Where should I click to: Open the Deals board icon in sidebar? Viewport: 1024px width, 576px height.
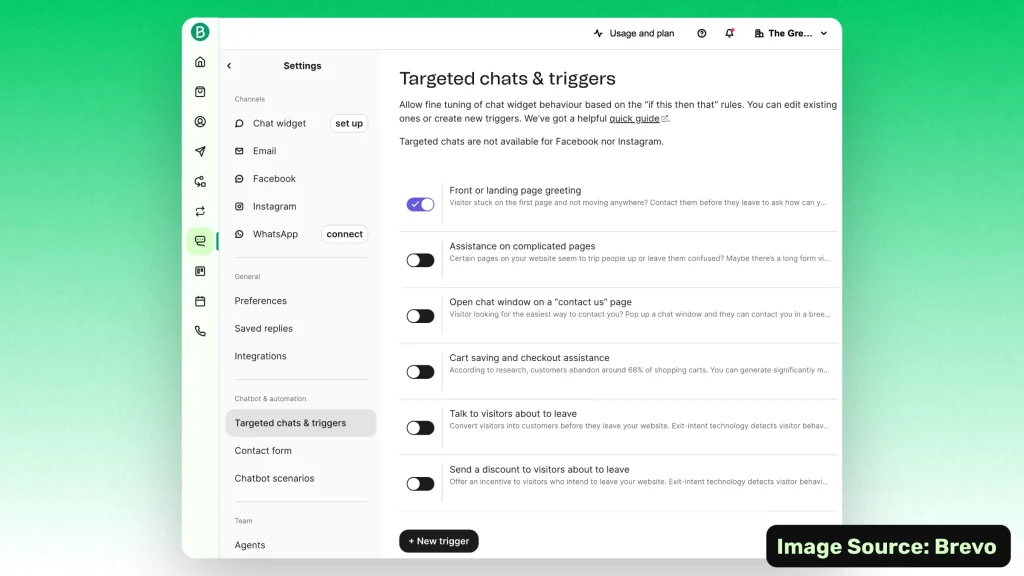click(x=200, y=271)
